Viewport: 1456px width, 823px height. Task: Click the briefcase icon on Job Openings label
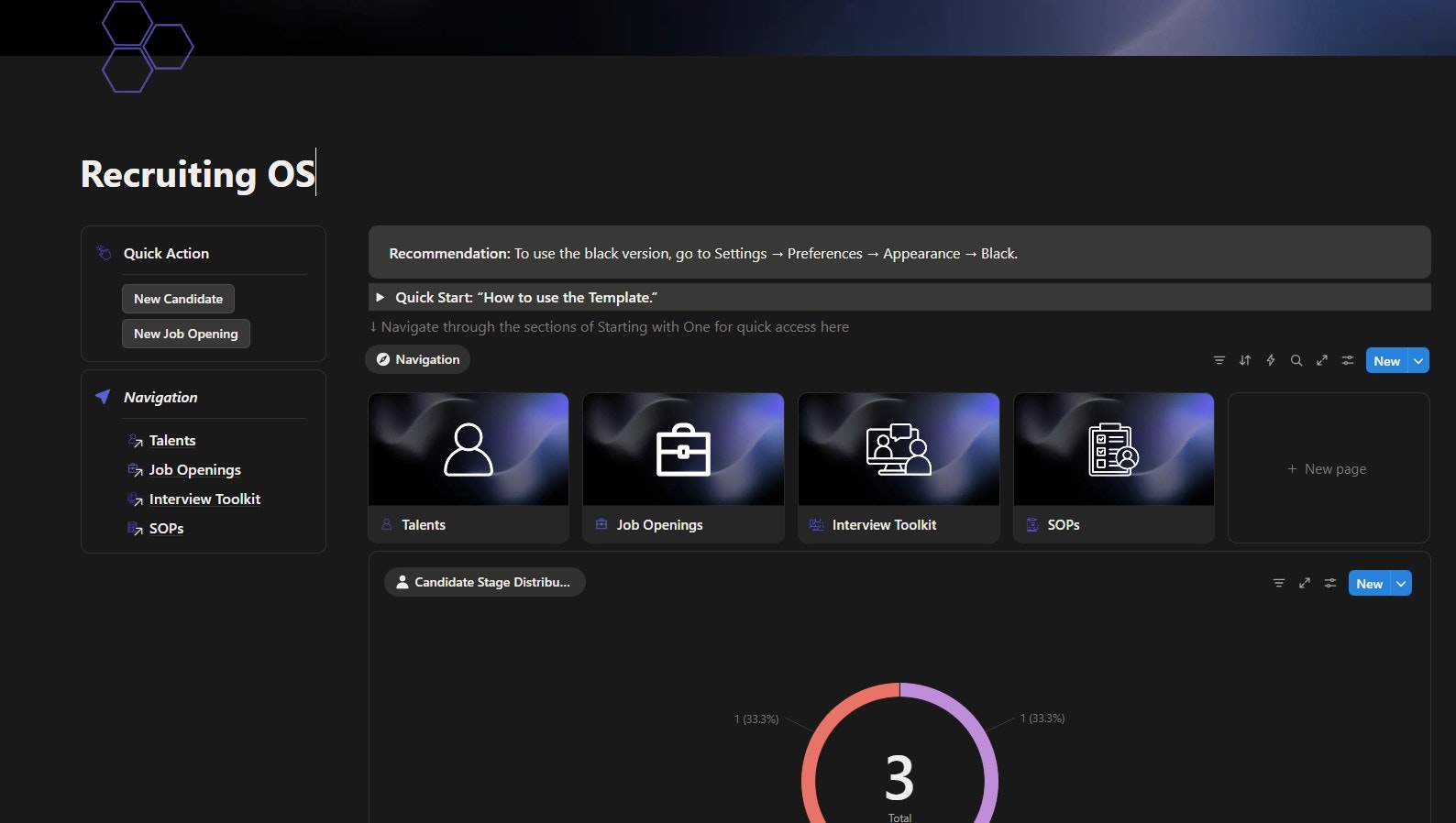point(601,524)
